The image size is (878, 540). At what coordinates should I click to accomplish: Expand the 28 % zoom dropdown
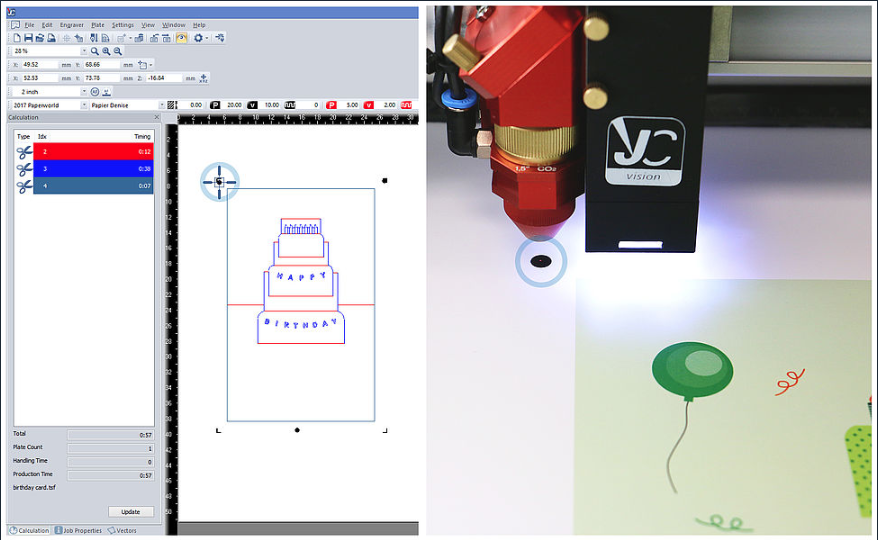click(x=84, y=51)
